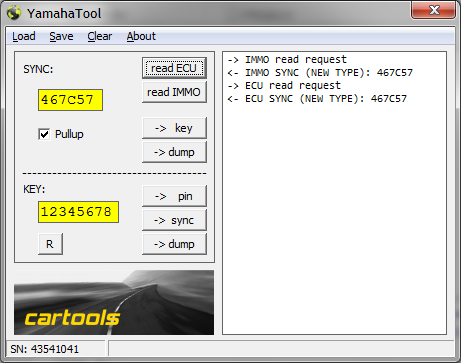Click the '-> pin' button
This screenshot has width=461, height=363.
174,196
